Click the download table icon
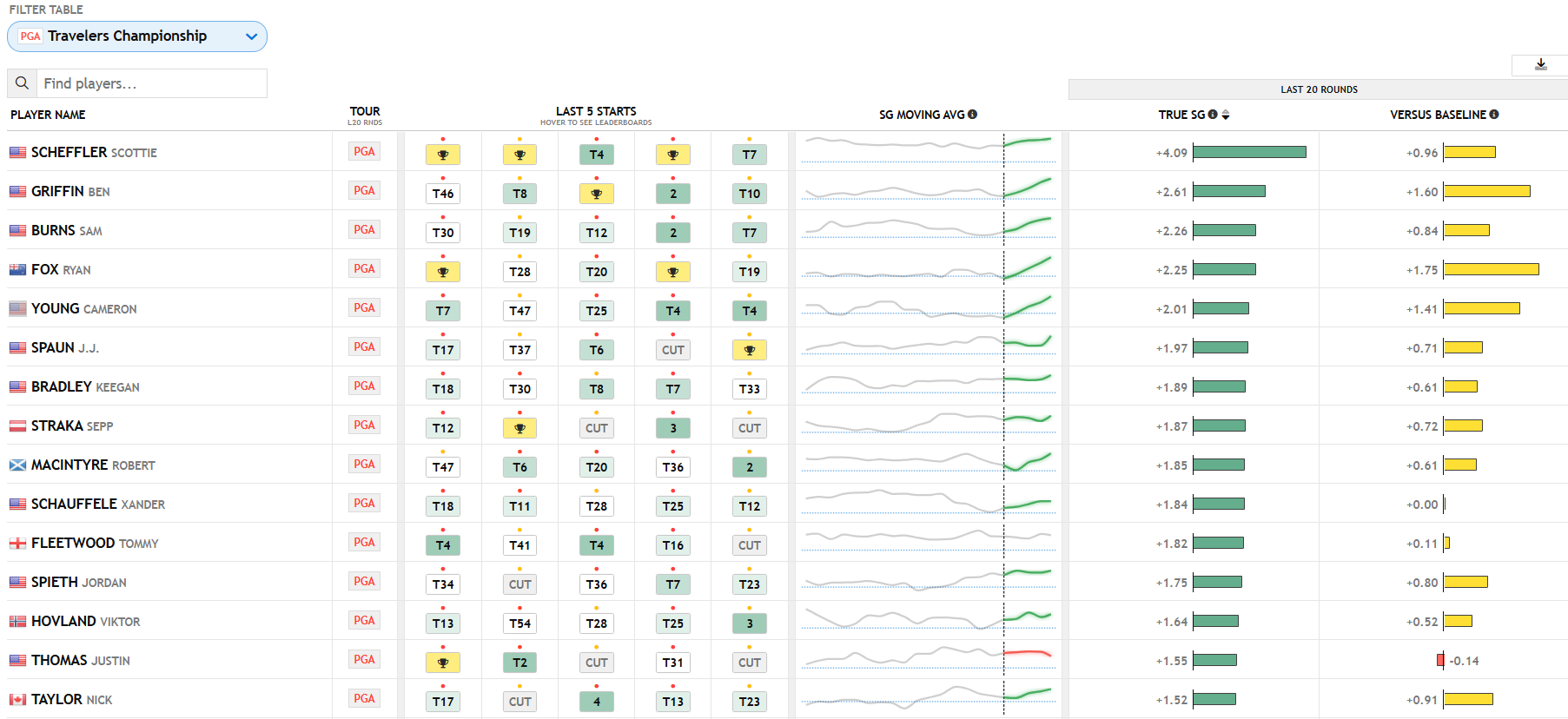Image resolution: width=1568 pixels, height=719 pixels. (1540, 64)
